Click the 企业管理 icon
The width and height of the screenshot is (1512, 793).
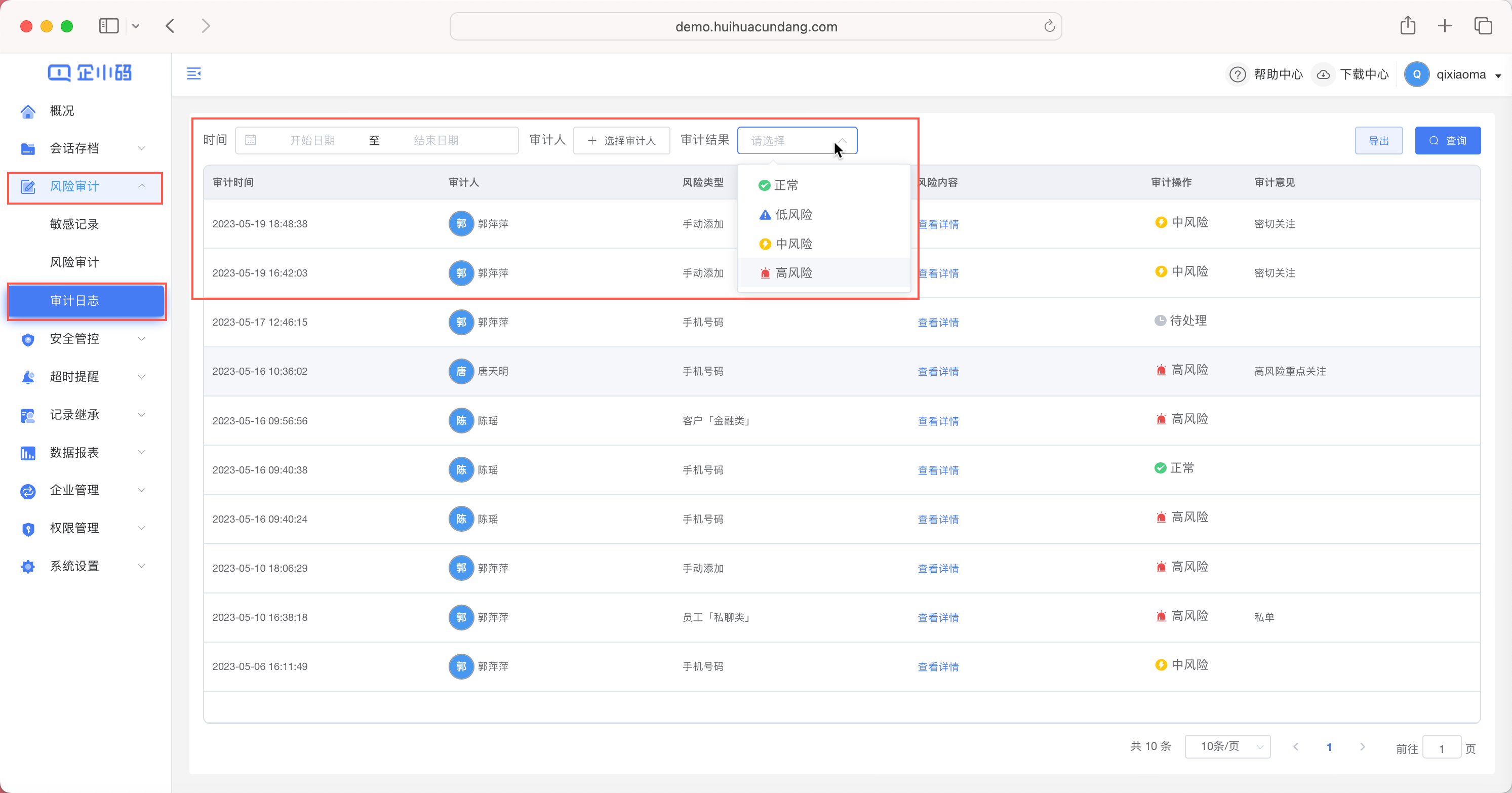click(x=27, y=491)
